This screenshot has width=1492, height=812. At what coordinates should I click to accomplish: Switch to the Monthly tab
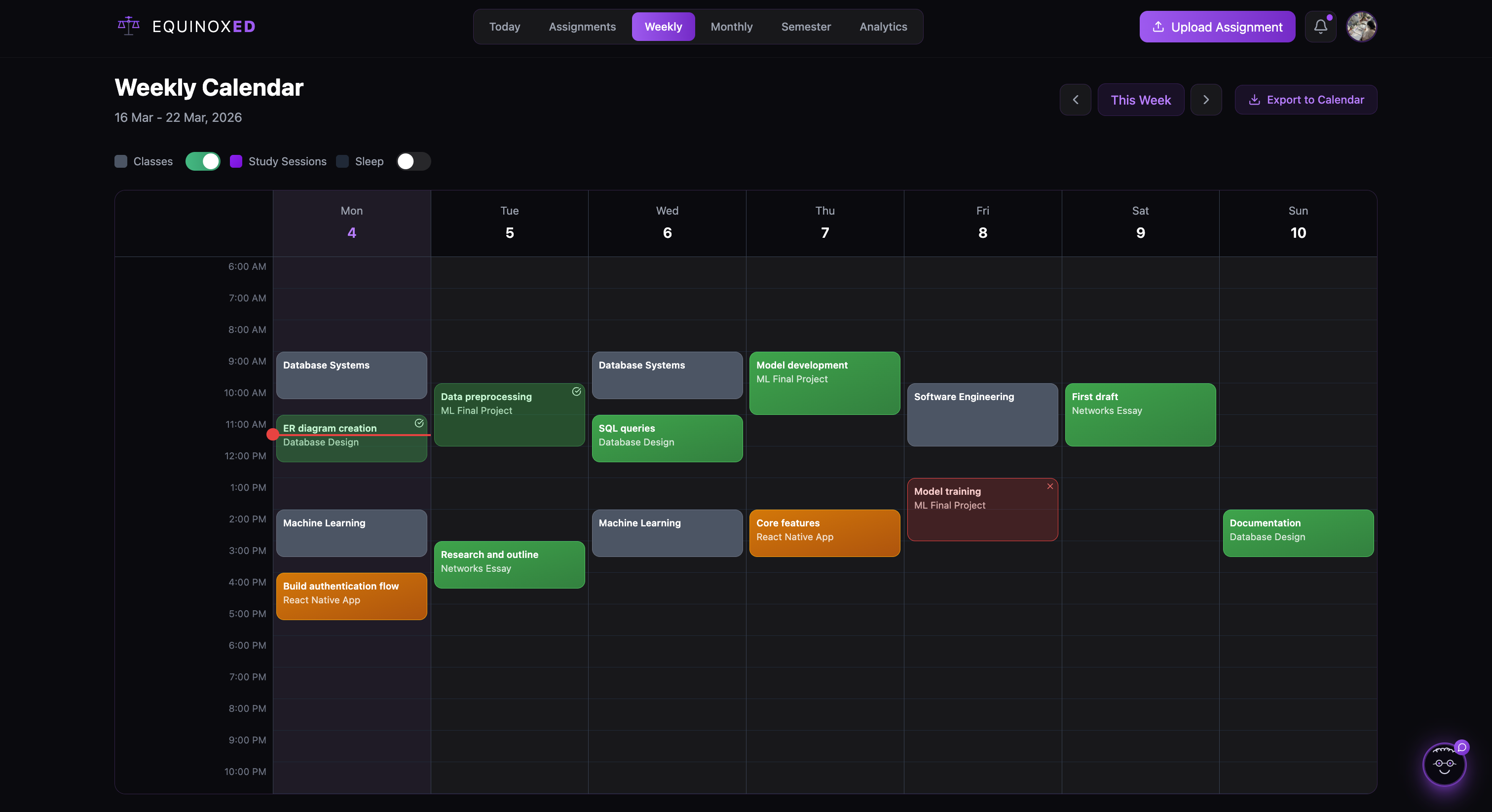731,27
